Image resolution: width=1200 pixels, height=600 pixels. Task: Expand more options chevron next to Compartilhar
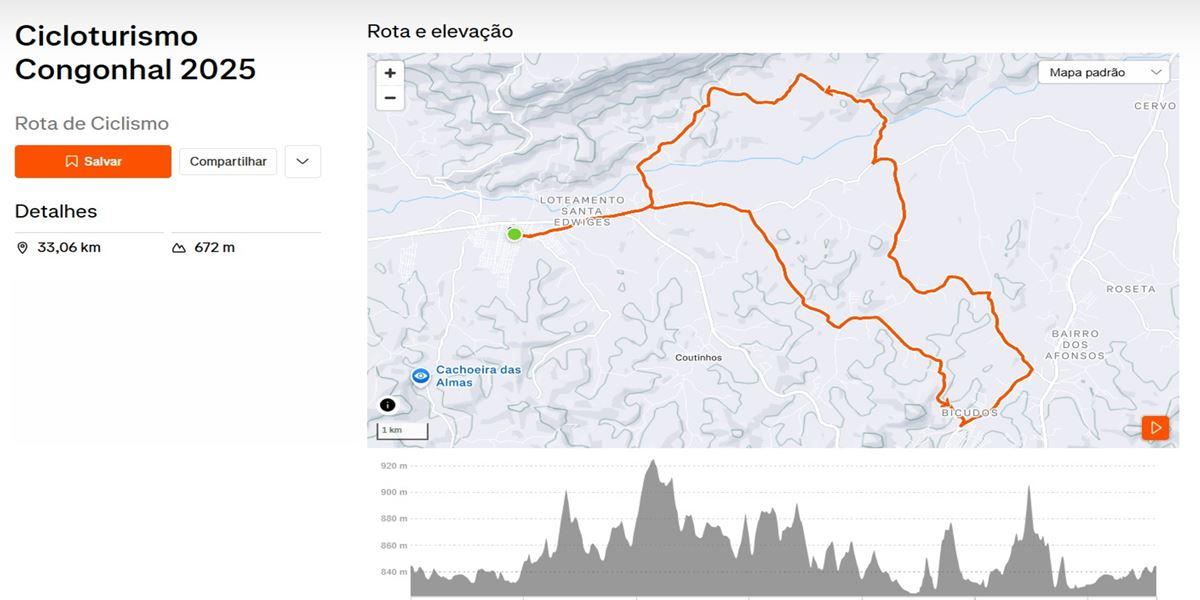tap(303, 161)
